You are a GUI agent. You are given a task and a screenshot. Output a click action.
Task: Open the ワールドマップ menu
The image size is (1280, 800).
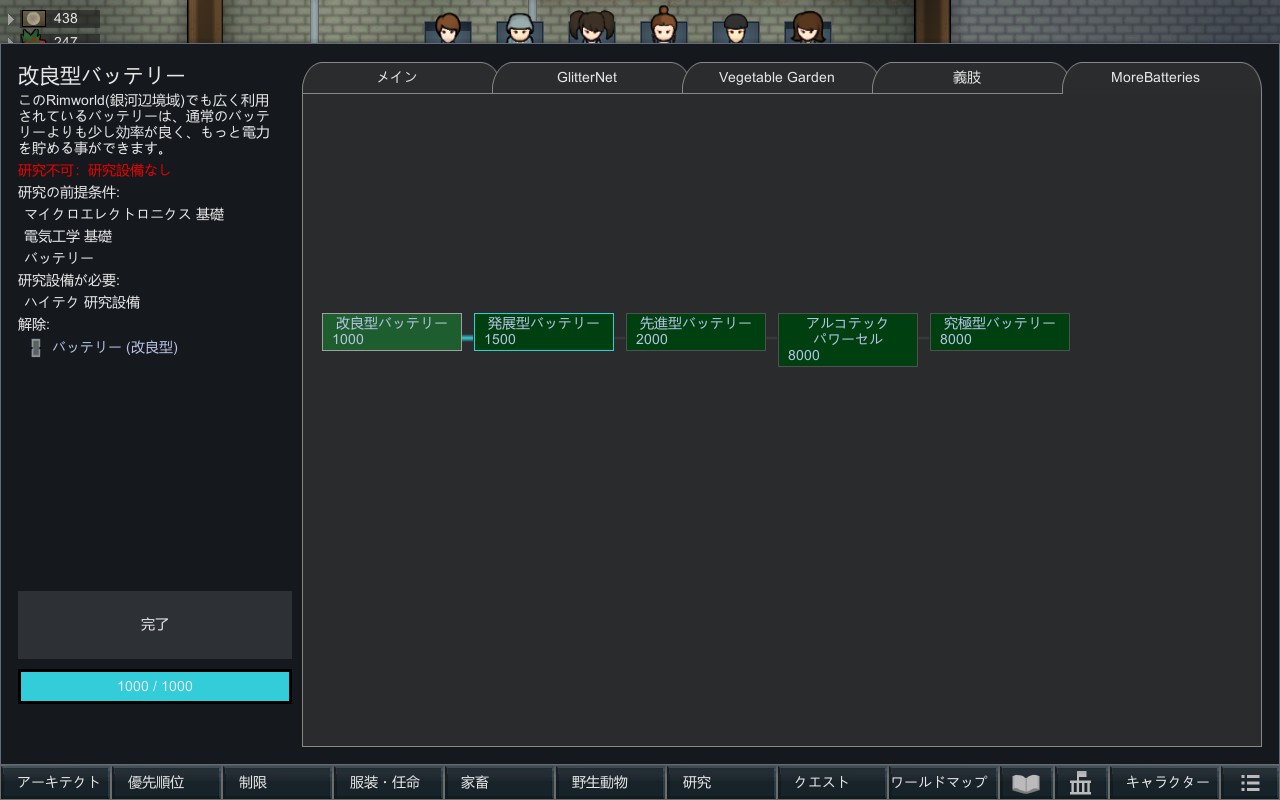(x=943, y=783)
